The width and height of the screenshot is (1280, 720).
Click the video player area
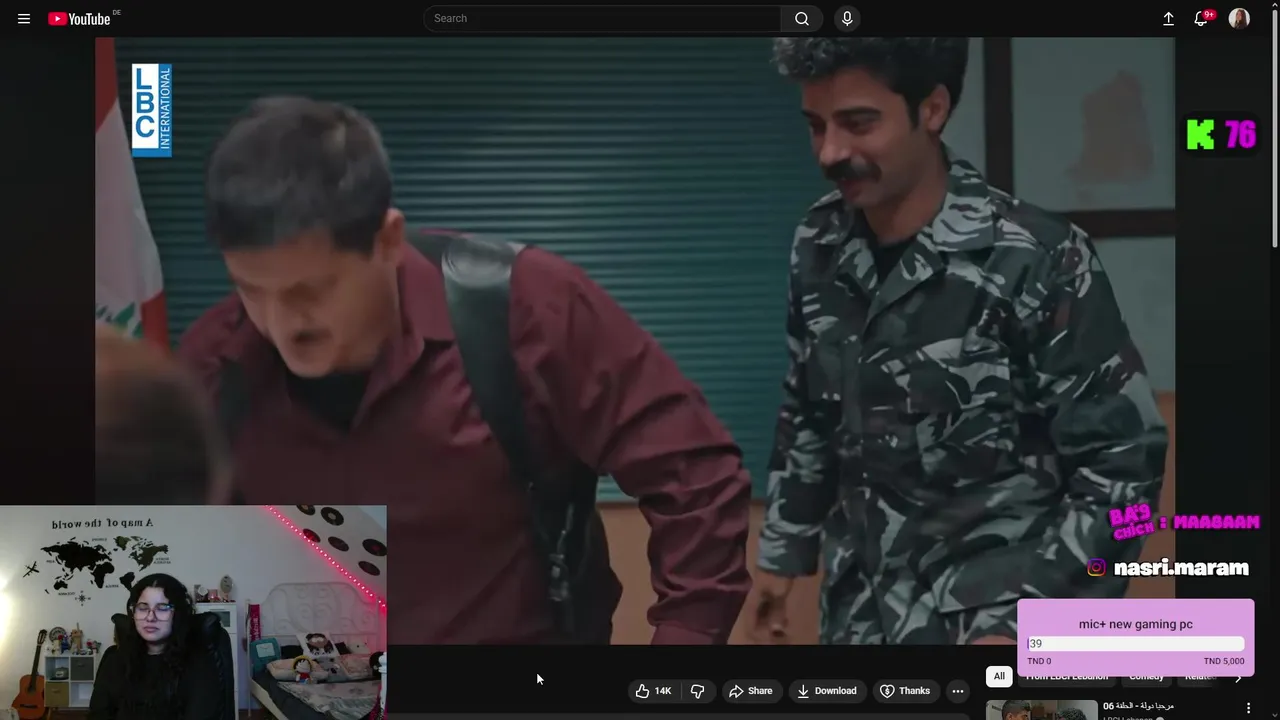[x=635, y=340]
